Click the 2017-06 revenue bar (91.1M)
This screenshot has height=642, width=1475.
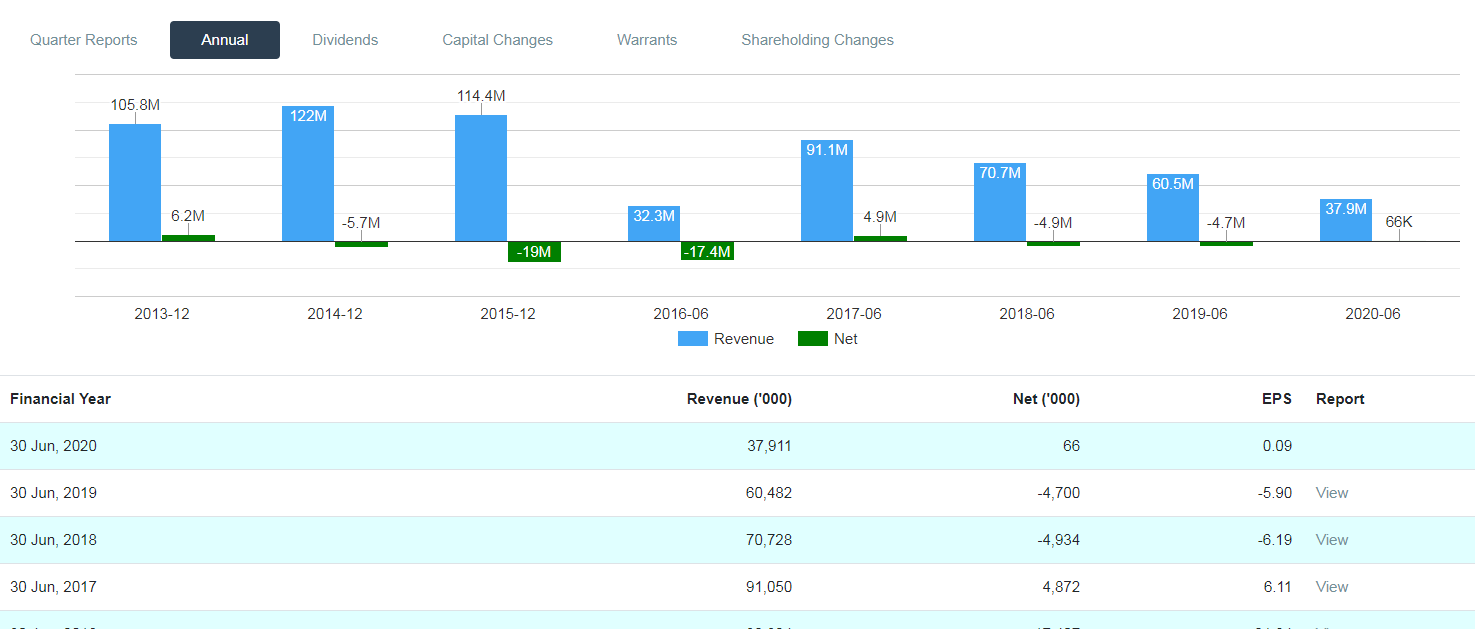tap(827, 192)
